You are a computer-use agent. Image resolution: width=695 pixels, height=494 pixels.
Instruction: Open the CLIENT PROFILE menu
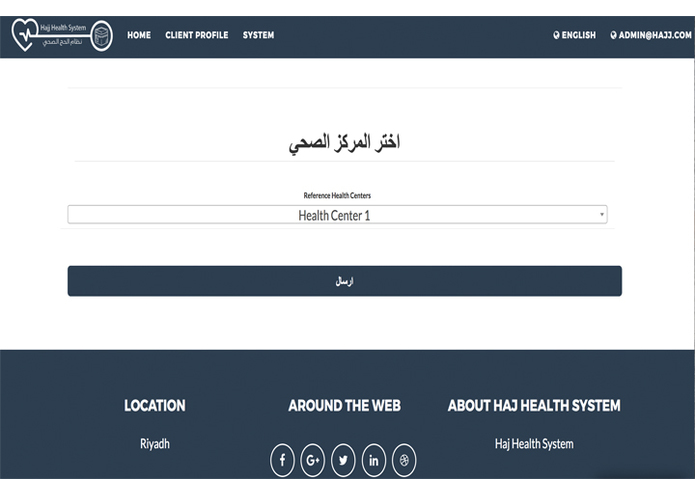(197, 35)
